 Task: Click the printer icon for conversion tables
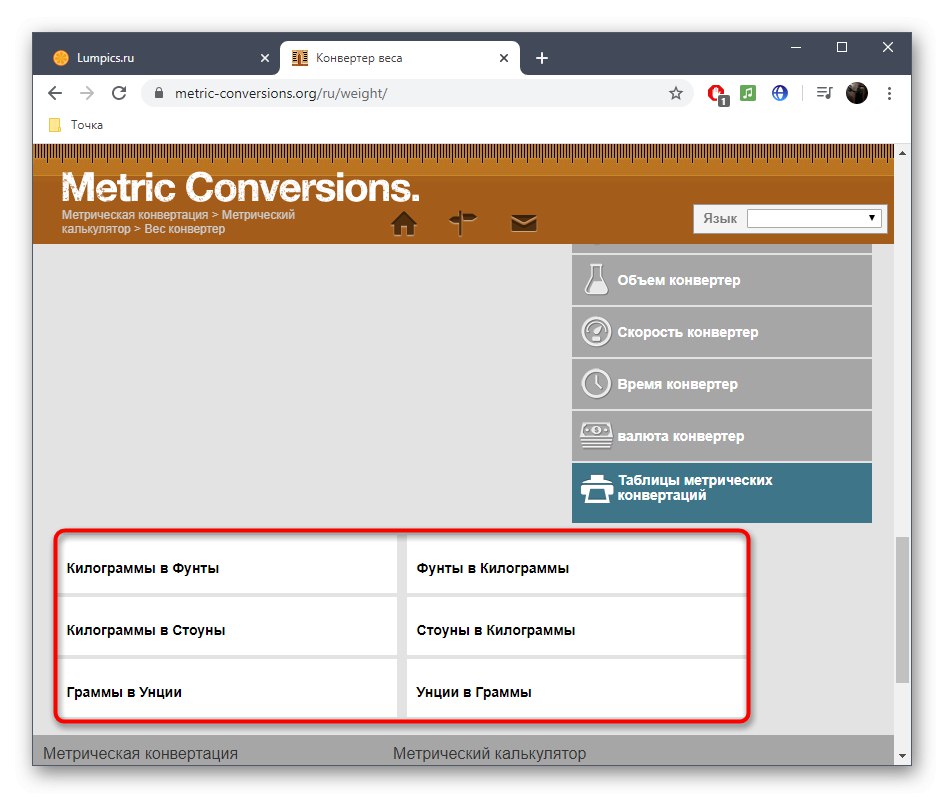click(x=596, y=488)
